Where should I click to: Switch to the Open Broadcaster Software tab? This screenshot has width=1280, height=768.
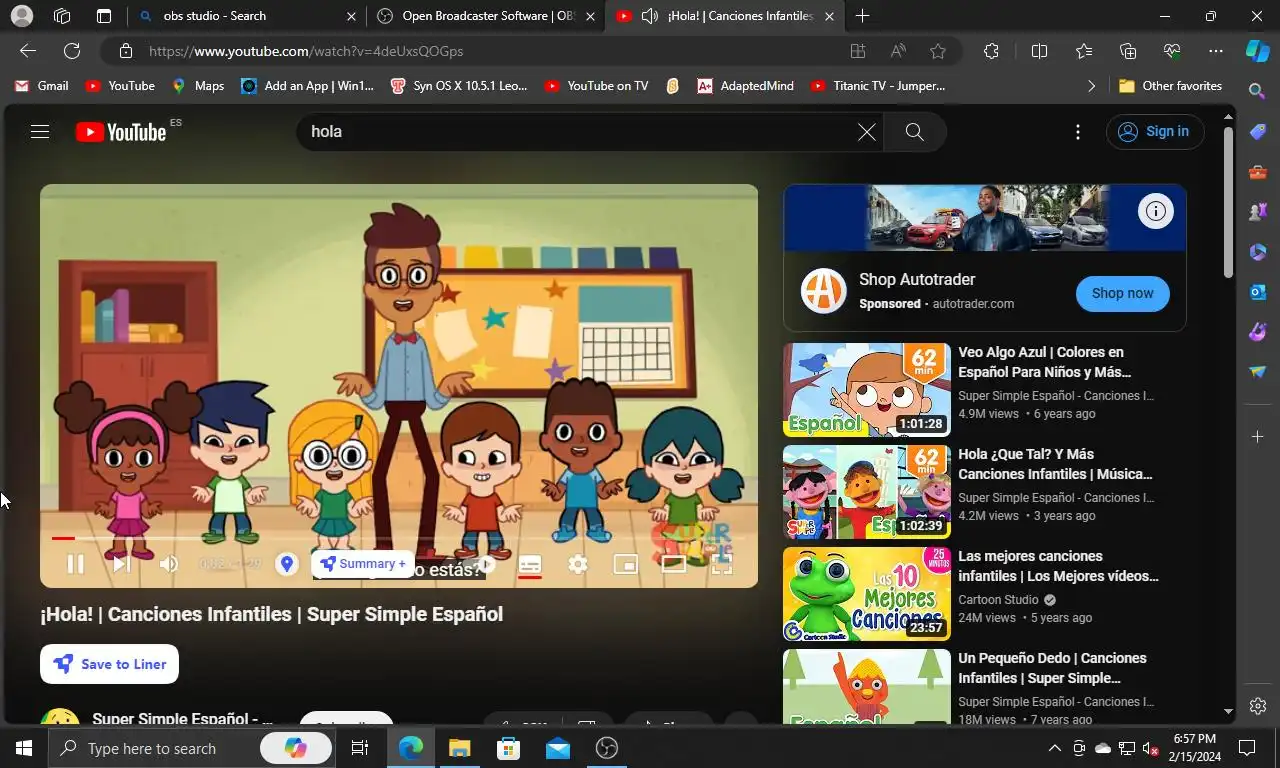pos(486,16)
